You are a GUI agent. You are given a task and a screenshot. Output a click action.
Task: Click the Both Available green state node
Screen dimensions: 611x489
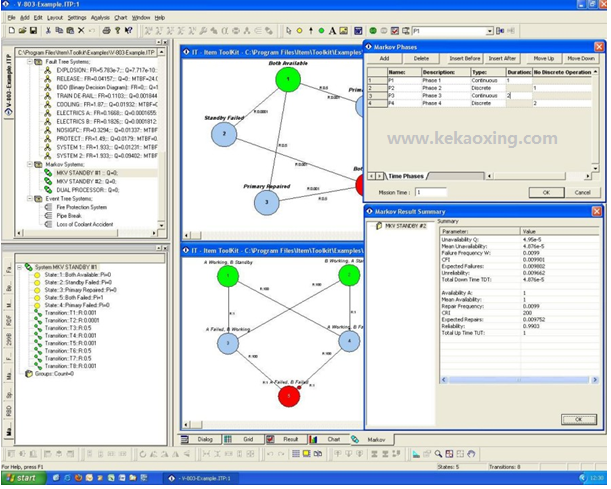coord(287,79)
